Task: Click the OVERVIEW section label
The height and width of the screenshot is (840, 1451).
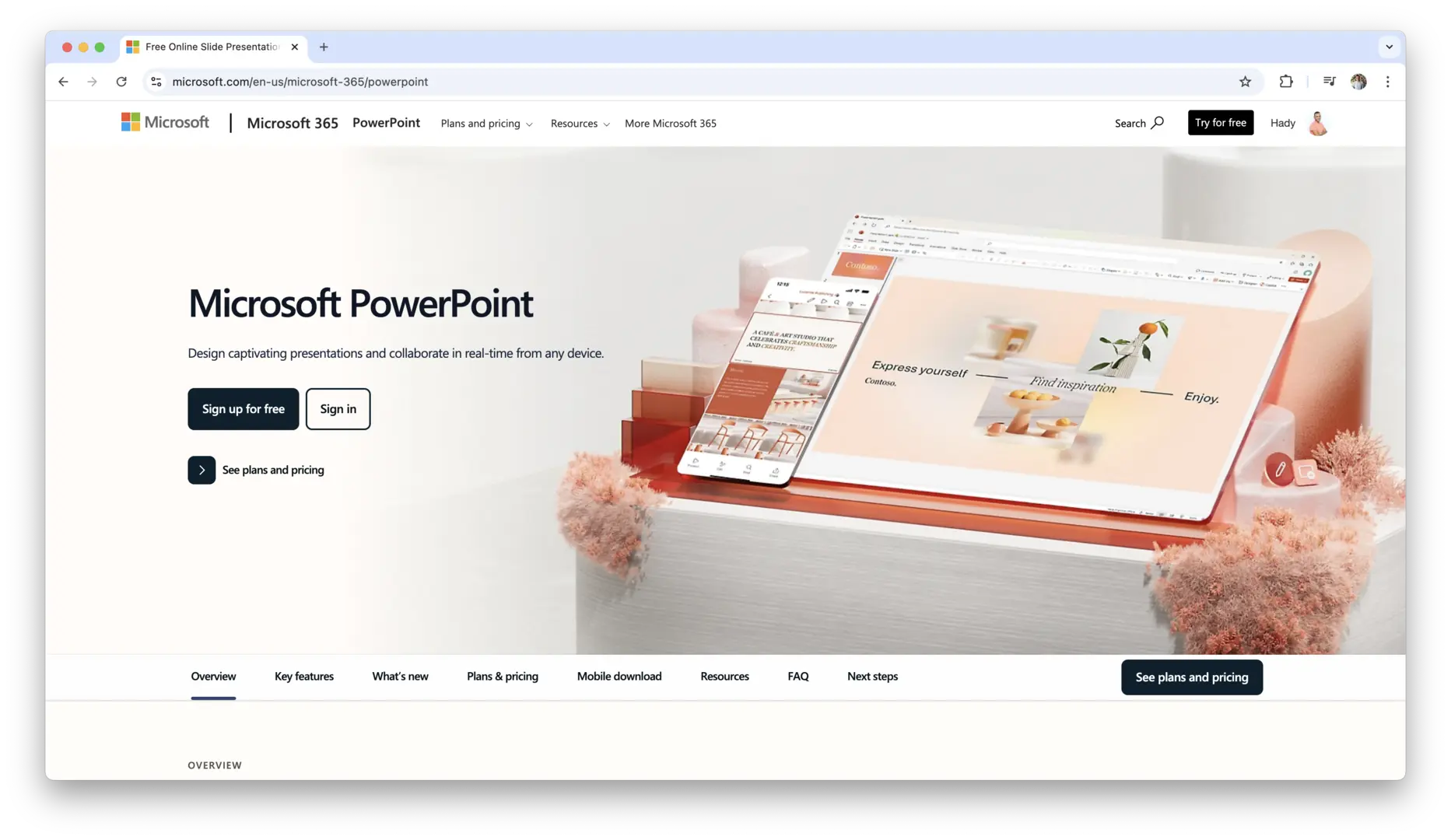Action: (x=215, y=765)
